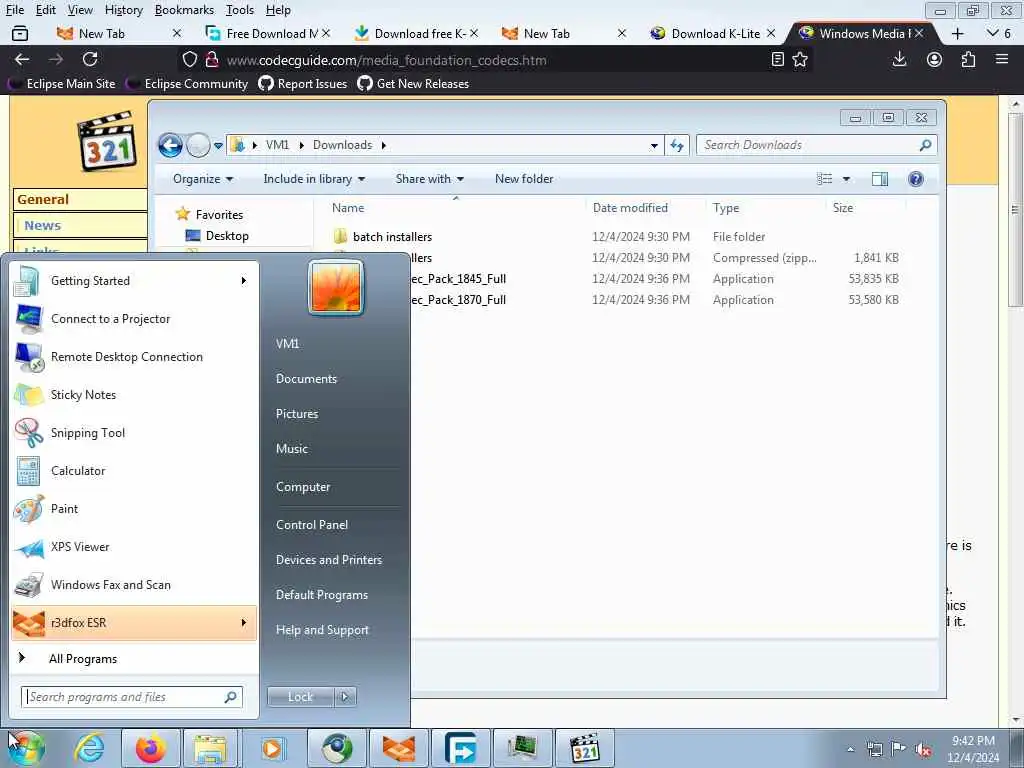
Task: Open a new browser tab
Action: coord(957,33)
